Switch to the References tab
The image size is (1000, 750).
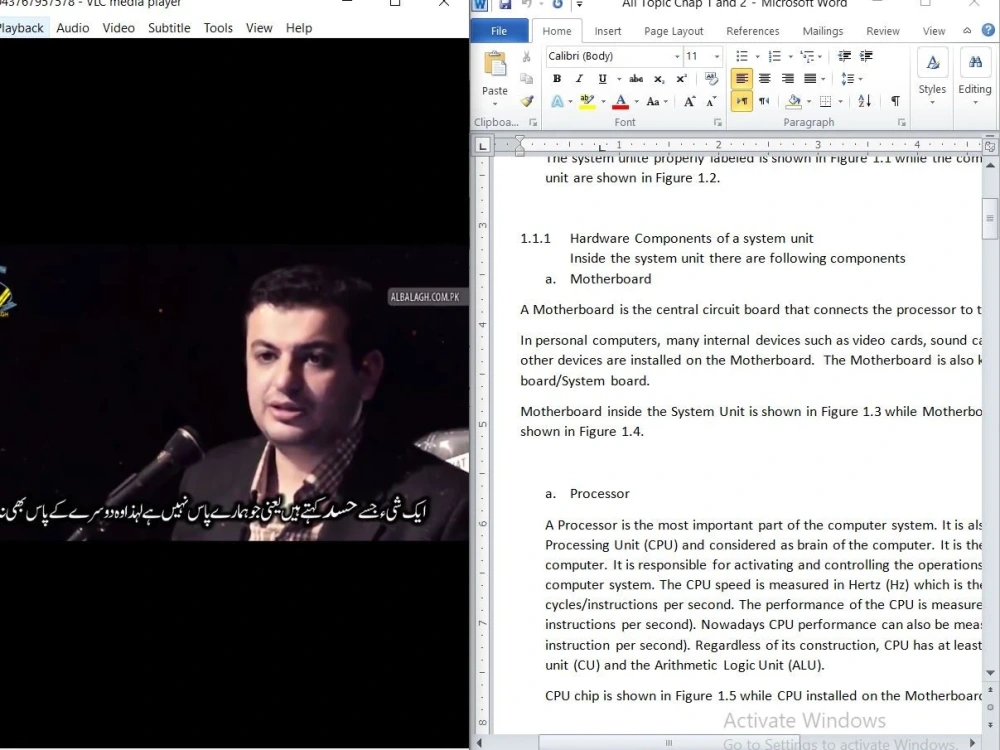point(753,31)
